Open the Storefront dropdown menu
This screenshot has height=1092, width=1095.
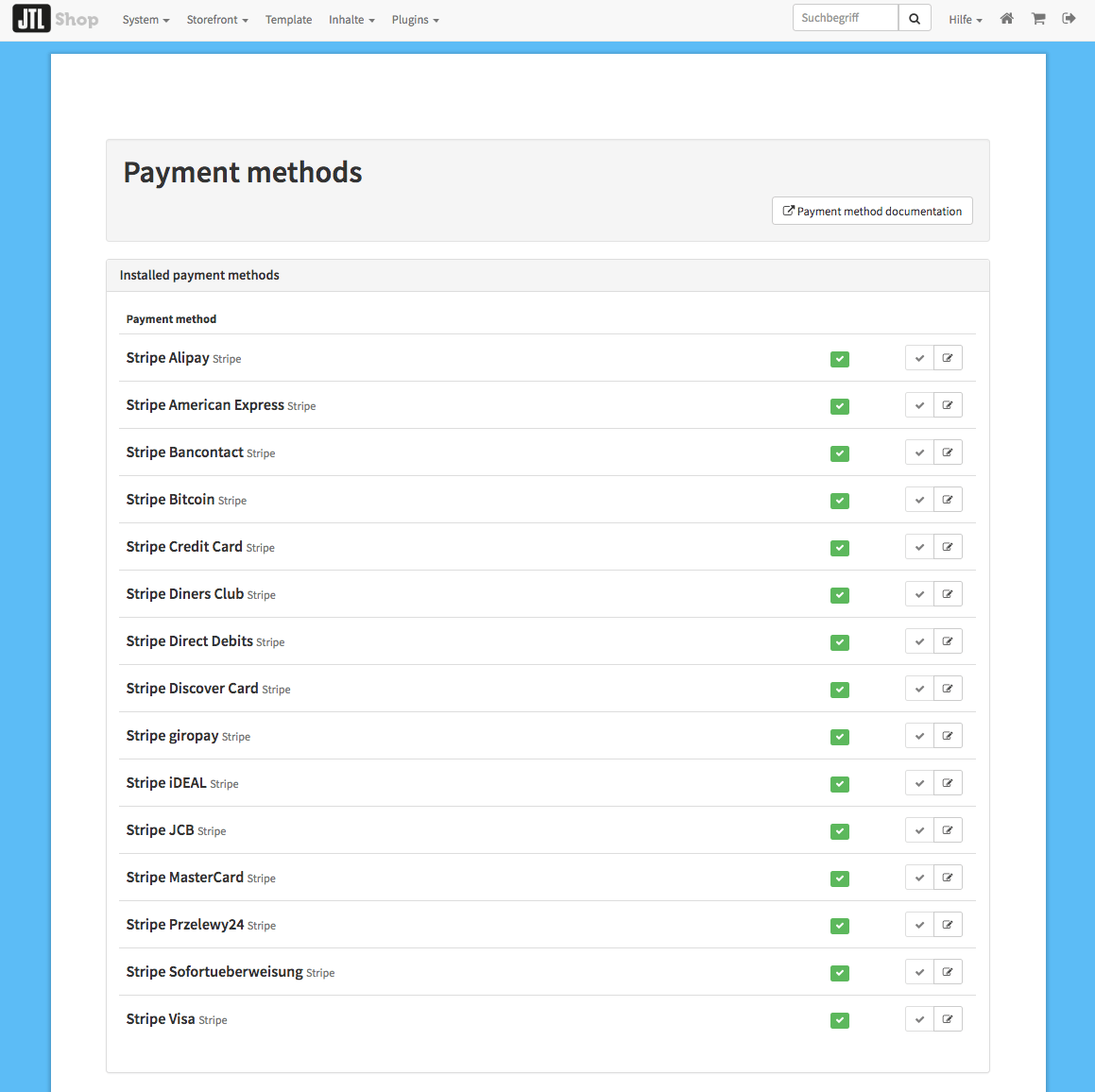pos(217,20)
